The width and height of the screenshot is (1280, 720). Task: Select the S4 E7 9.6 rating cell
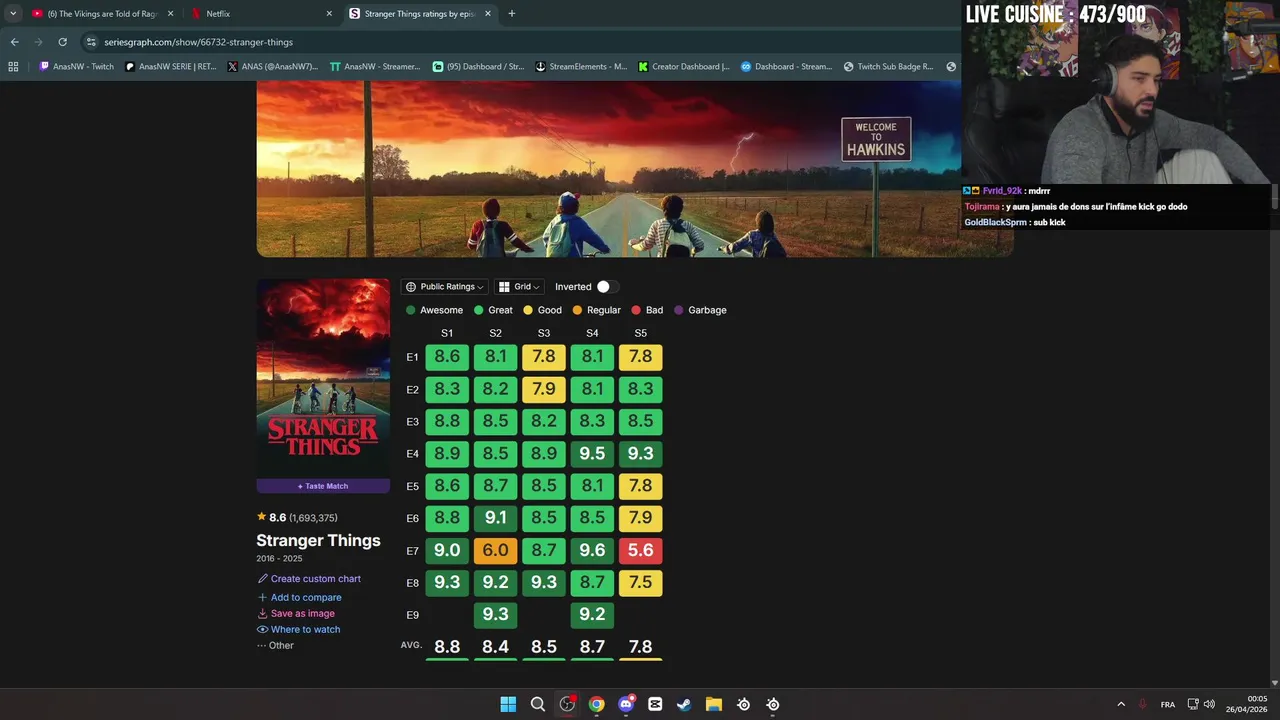(x=592, y=550)
